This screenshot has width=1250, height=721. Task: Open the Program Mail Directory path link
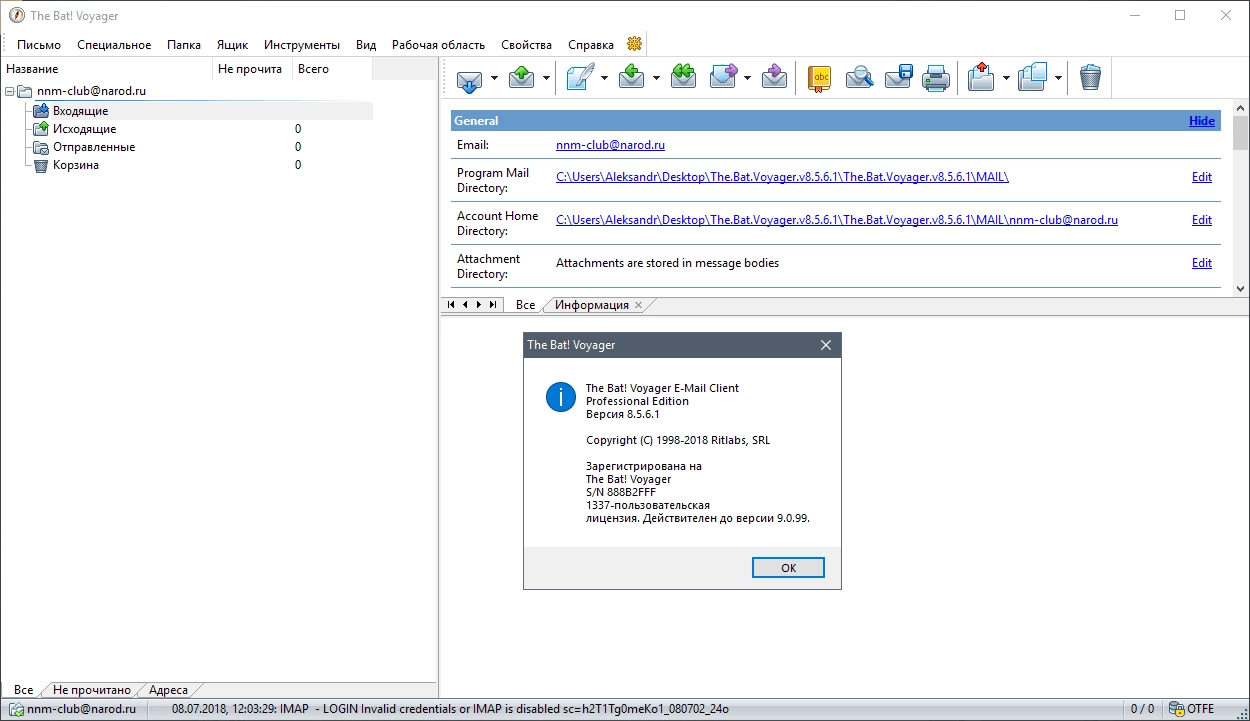click(782, 177)
